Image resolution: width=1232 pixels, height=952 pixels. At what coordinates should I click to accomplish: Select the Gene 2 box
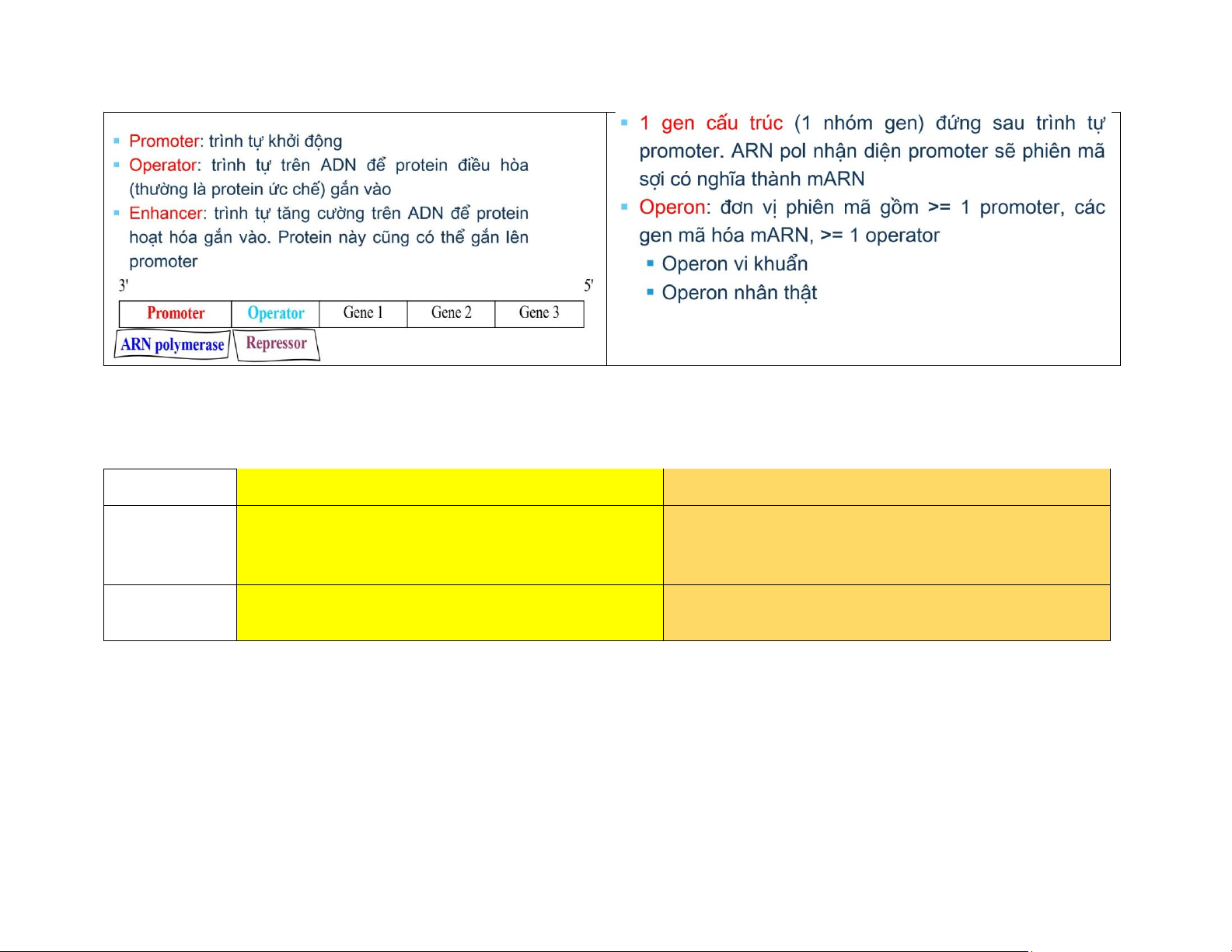tap(451, 313)
